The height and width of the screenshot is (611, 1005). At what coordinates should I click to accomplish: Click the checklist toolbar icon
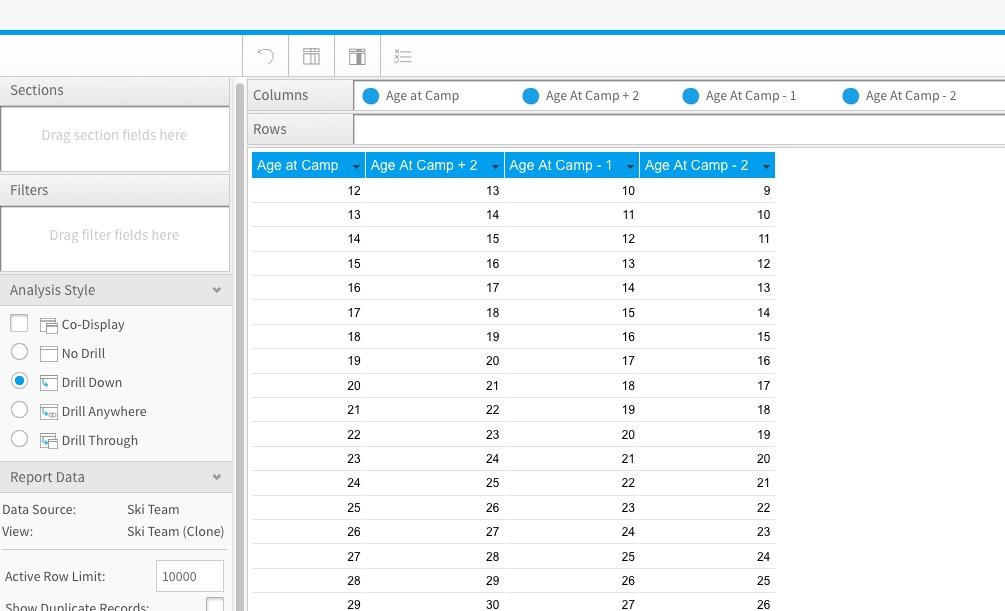403,56
